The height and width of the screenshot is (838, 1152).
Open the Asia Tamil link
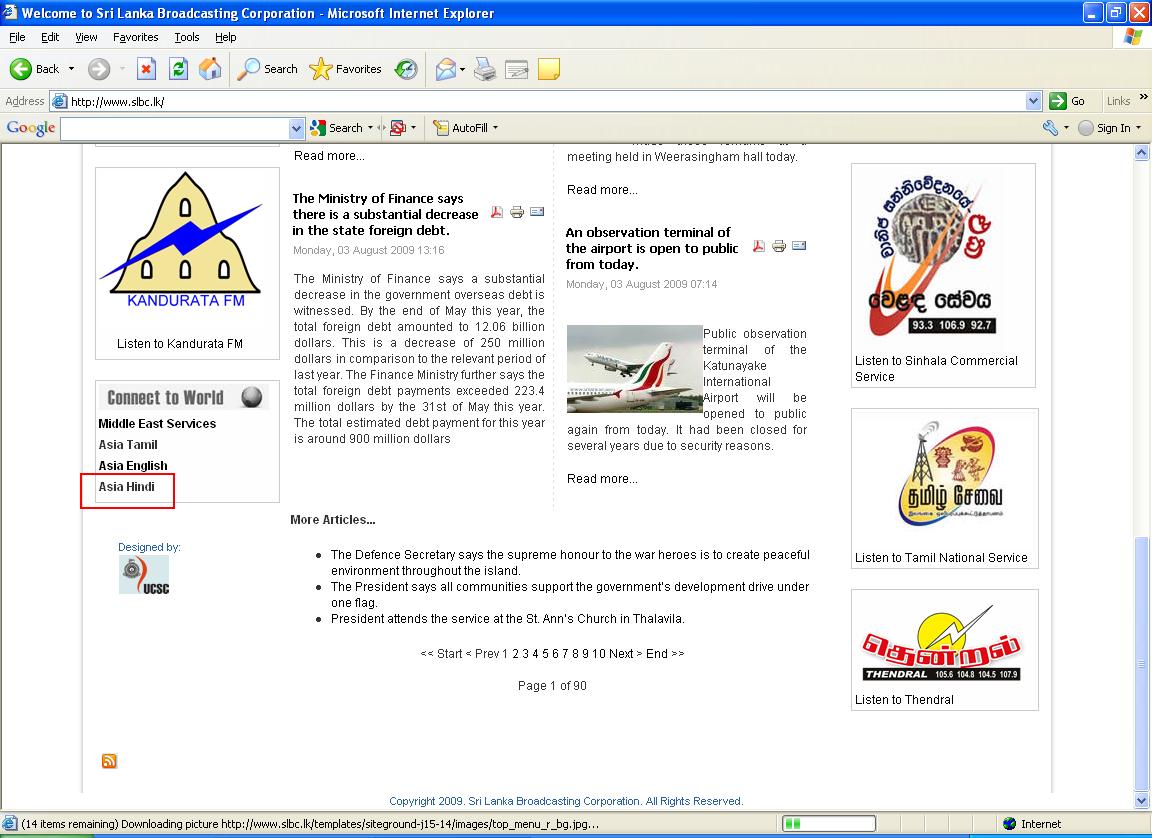(x=128, y=444)
